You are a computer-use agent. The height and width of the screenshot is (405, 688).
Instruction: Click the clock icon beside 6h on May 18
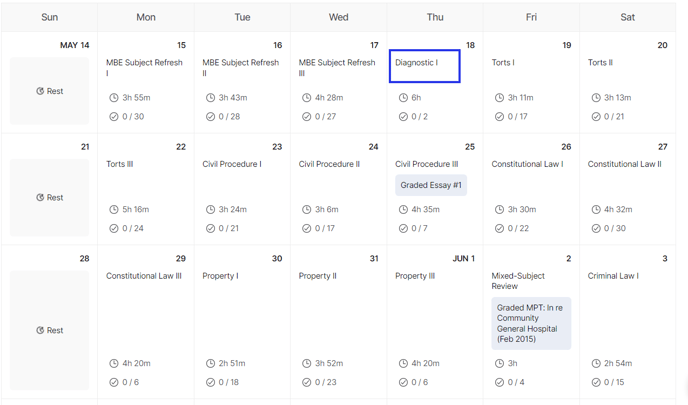click(403, 97)
